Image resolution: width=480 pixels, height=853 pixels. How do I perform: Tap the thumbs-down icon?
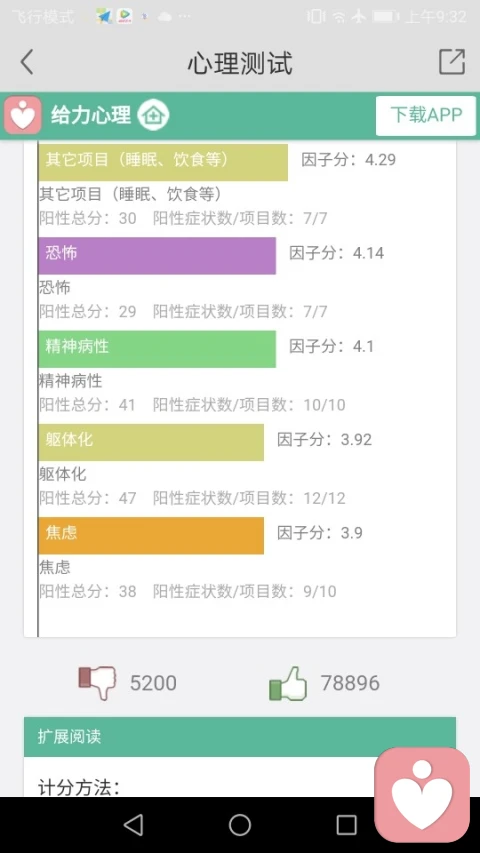point(97,682)
